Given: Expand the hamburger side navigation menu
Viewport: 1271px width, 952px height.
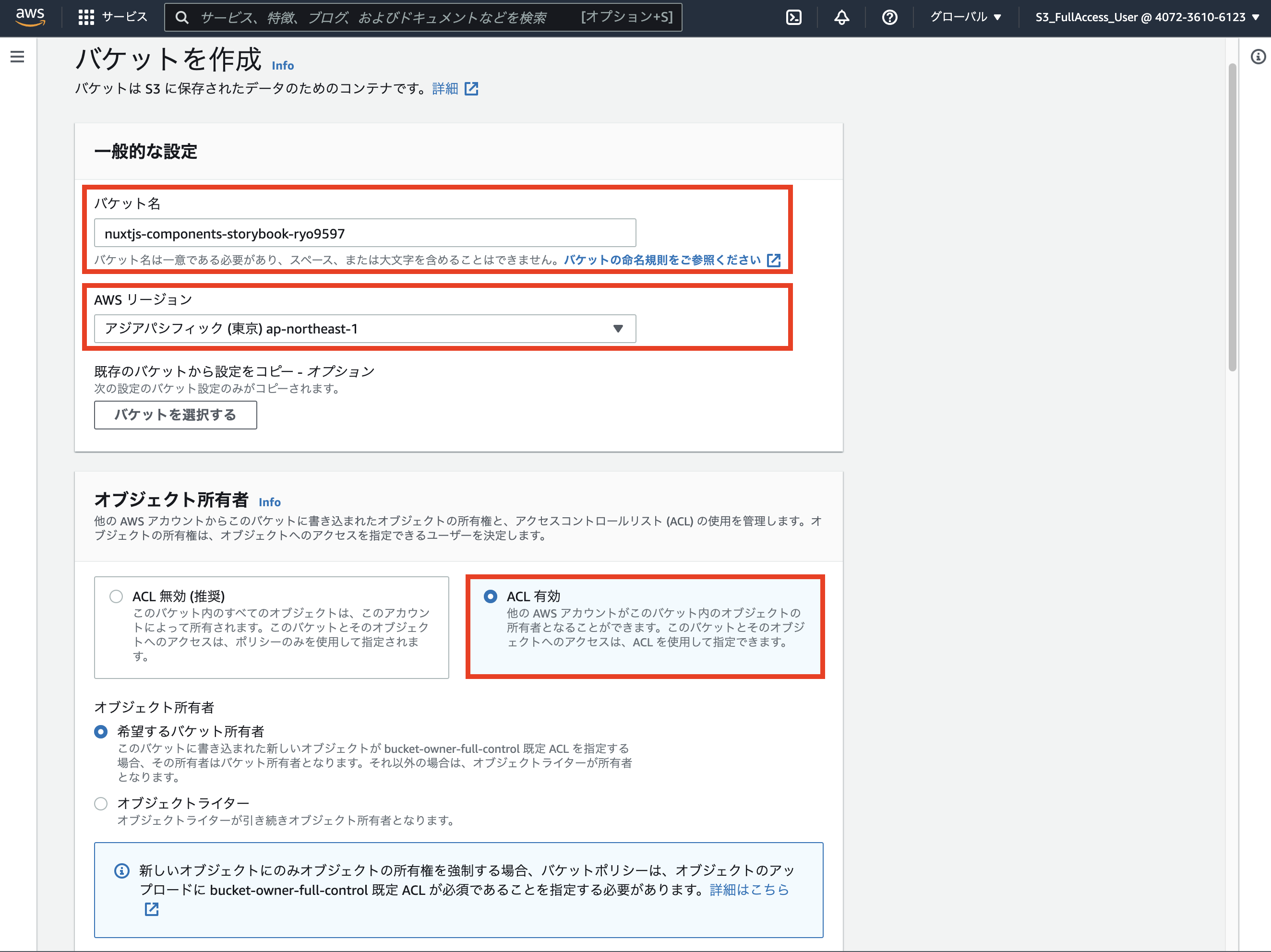Looking at the screenshot, I should [17, 57].
